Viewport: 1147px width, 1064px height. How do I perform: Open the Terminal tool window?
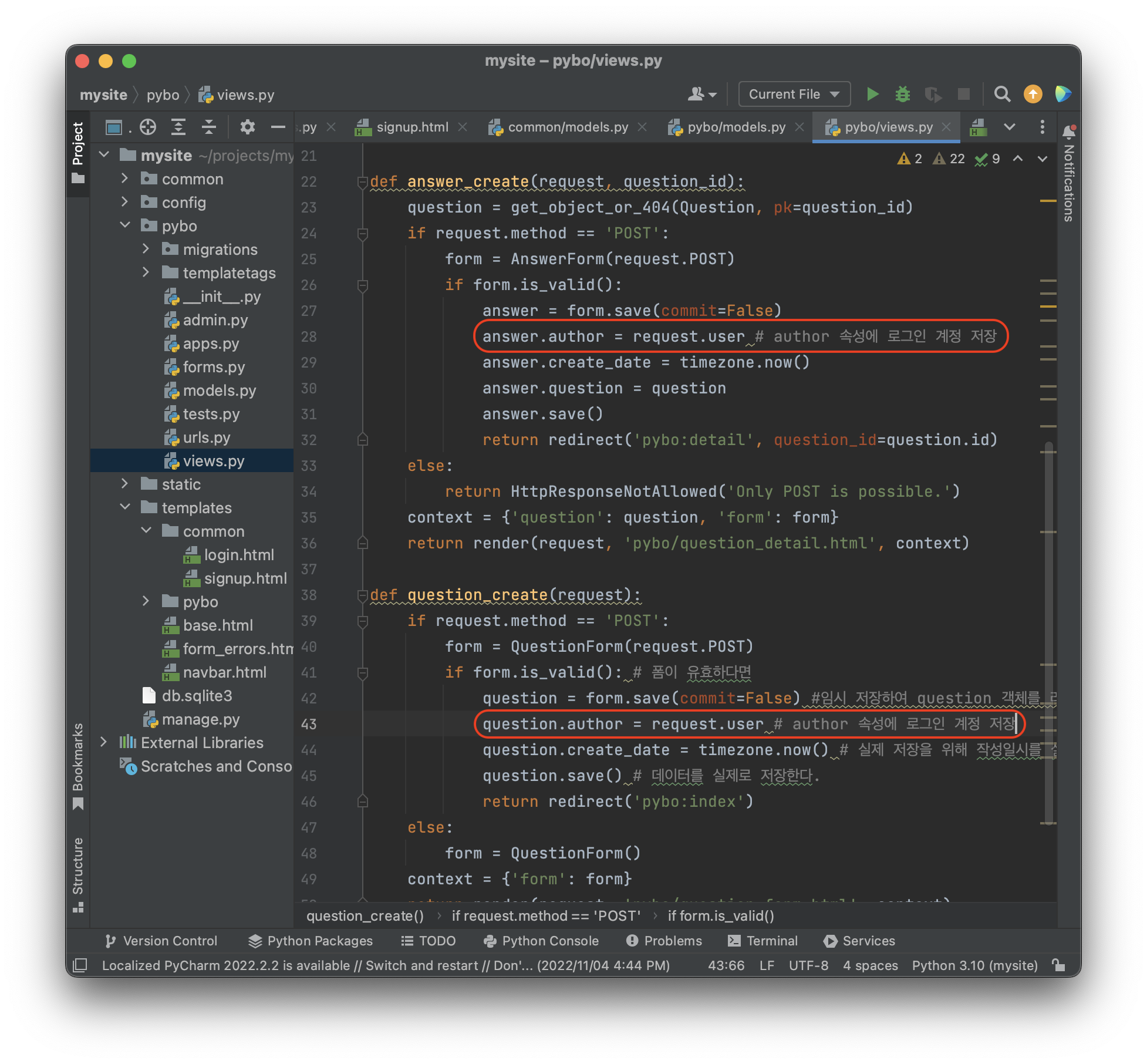pyautogui.click(x=763, y=941)
